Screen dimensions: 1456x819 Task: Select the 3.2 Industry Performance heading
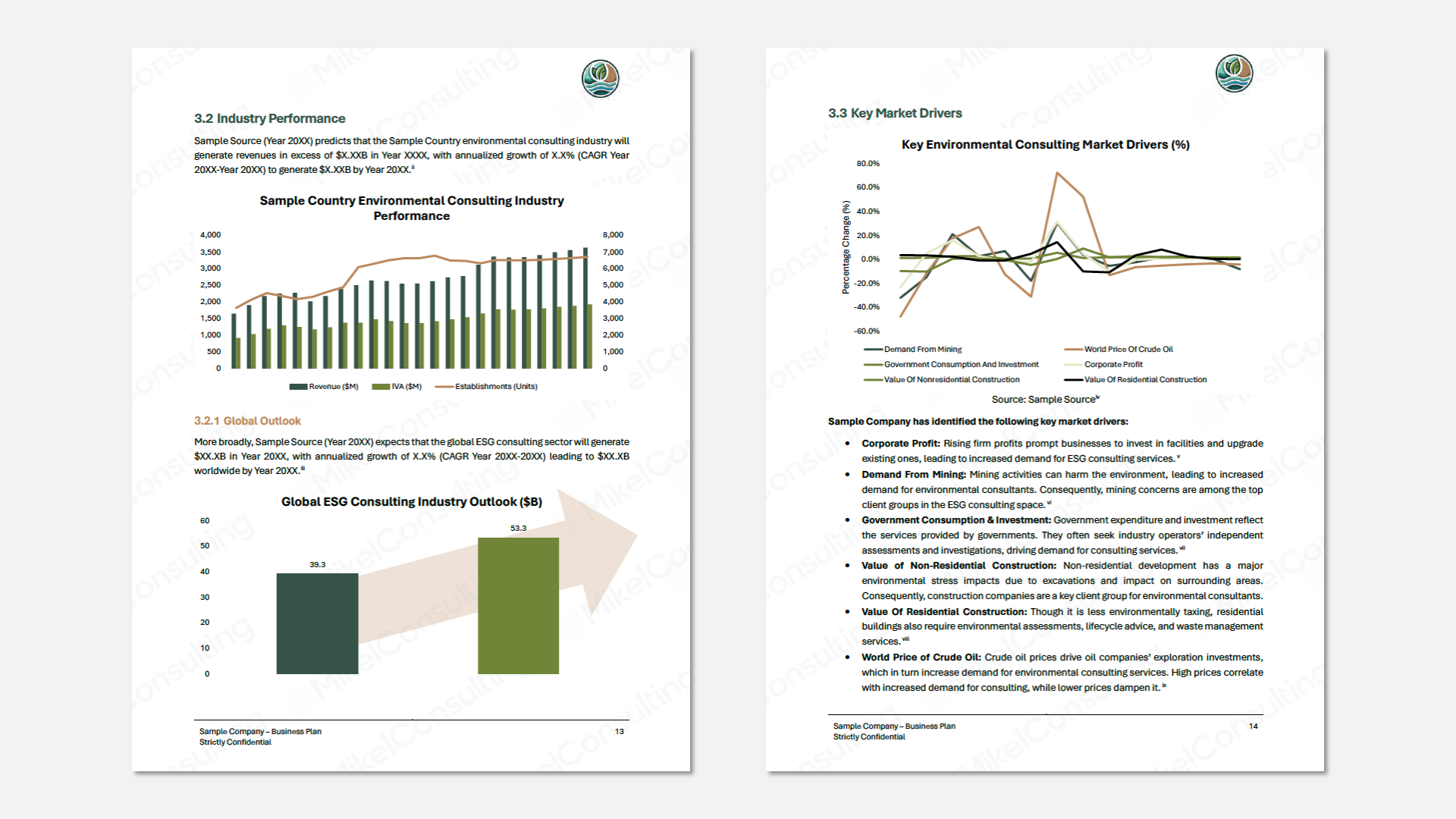(269, 118)
